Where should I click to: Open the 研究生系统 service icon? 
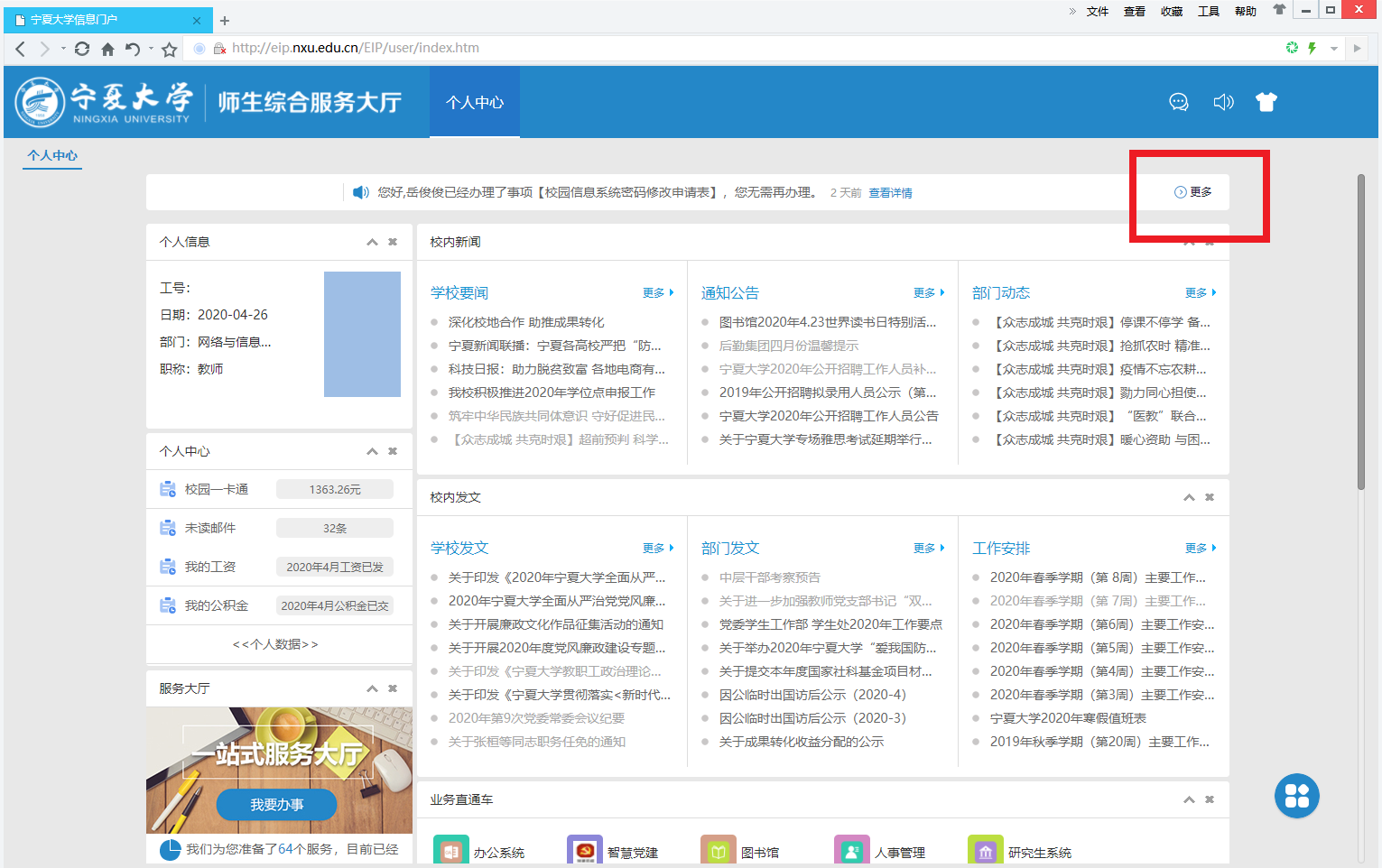(x=986, y=851)
